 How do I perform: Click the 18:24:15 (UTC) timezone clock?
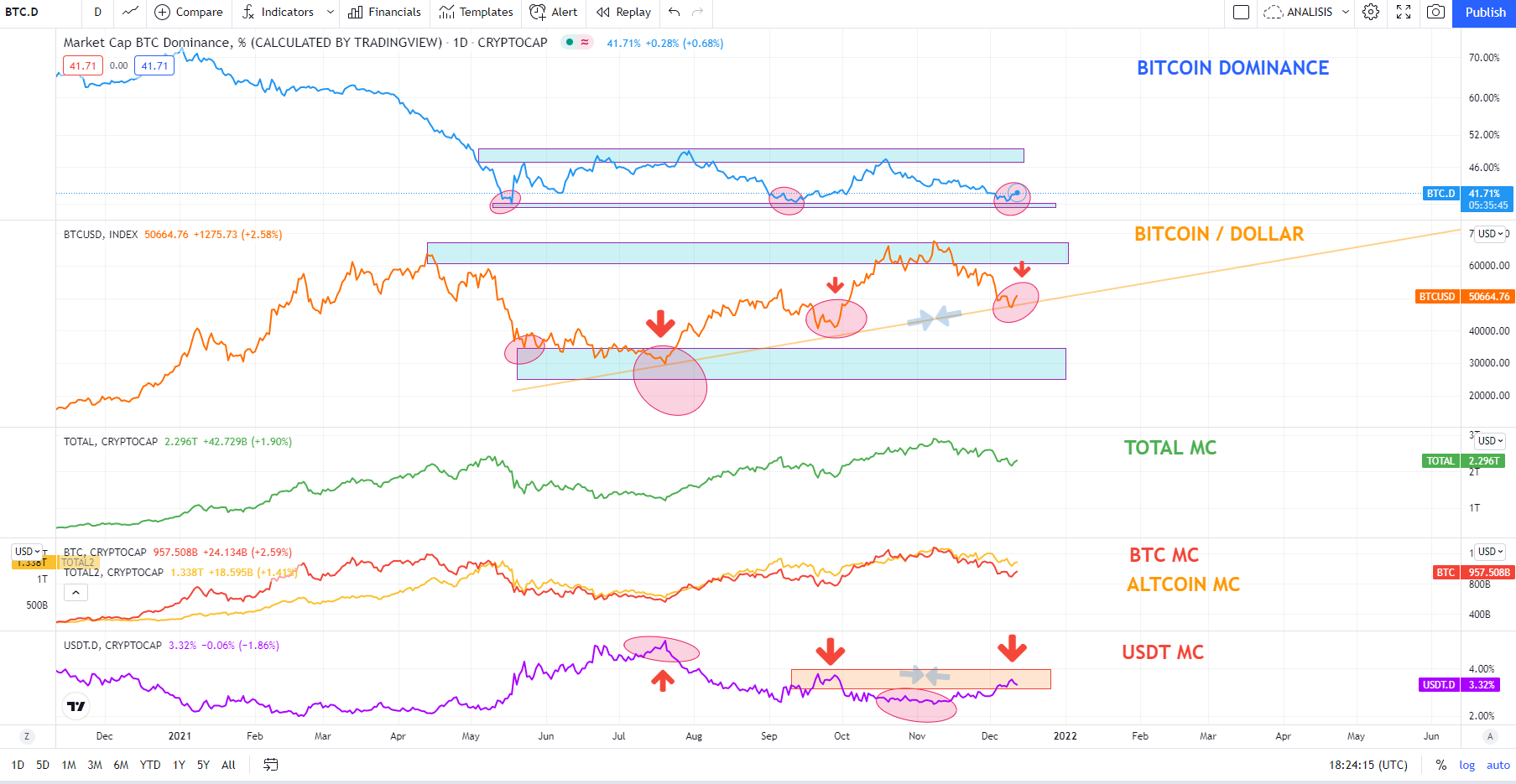pos(1368,765)
